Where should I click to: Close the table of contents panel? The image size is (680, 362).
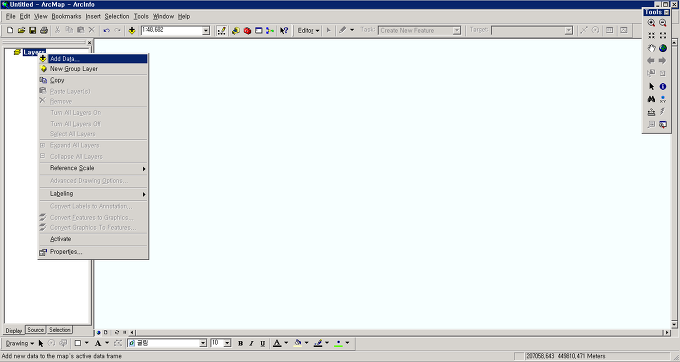coord(89,42)
